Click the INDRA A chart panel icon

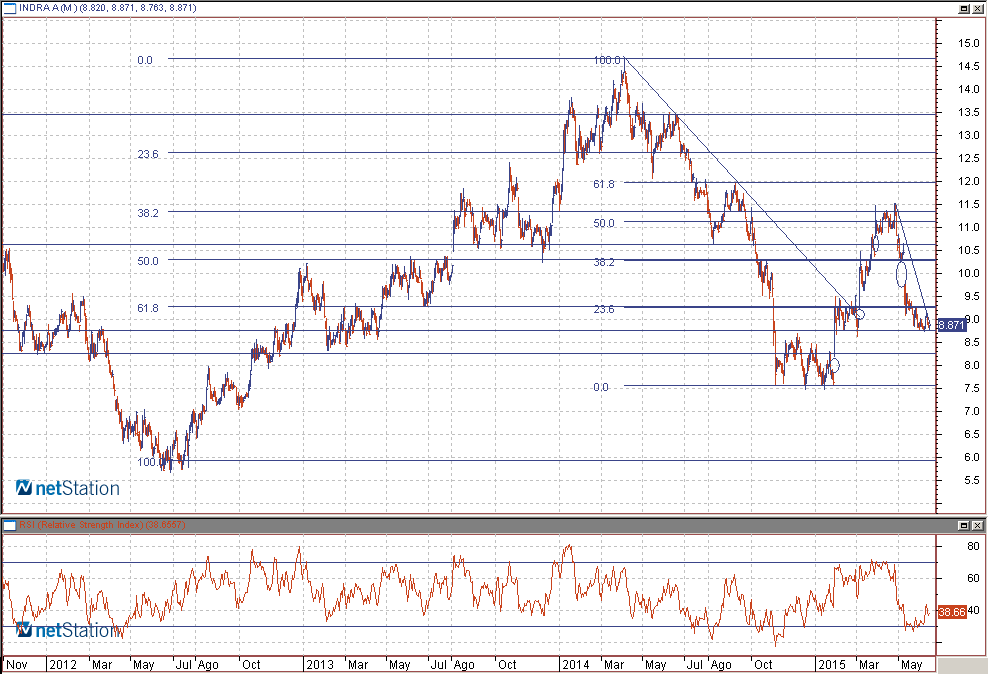pyautogui.click(x=10, y=8)
